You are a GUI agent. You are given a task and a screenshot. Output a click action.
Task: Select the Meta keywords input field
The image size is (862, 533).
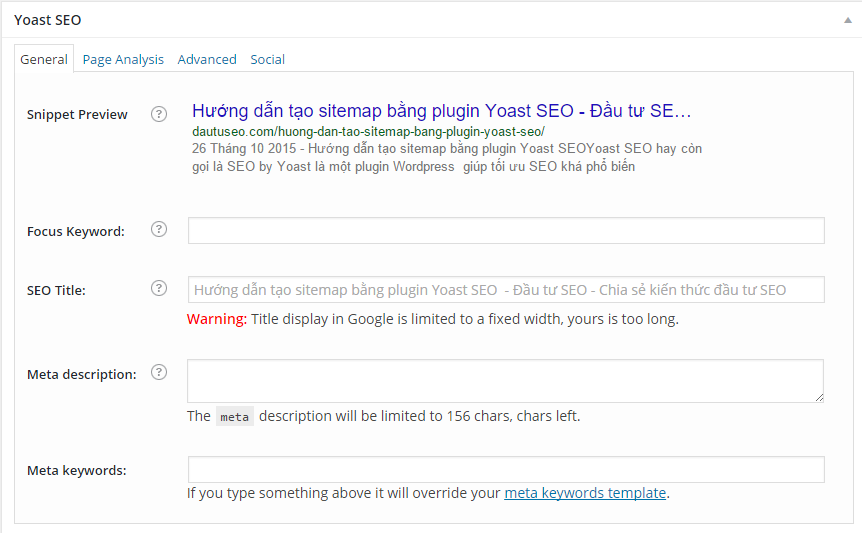[506, 470]
